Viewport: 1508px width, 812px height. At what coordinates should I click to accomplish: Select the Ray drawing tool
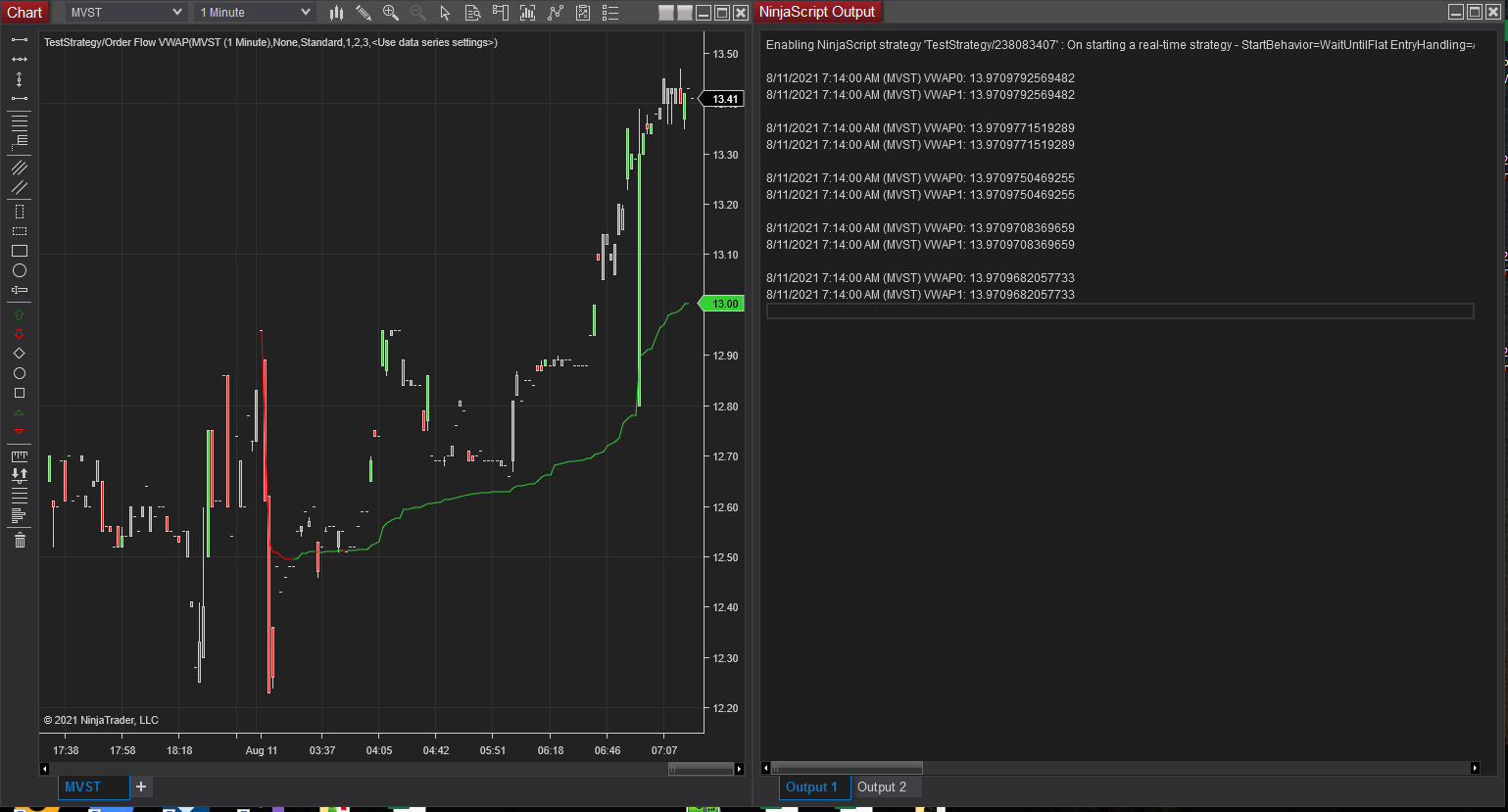click(x=20, y=99)
